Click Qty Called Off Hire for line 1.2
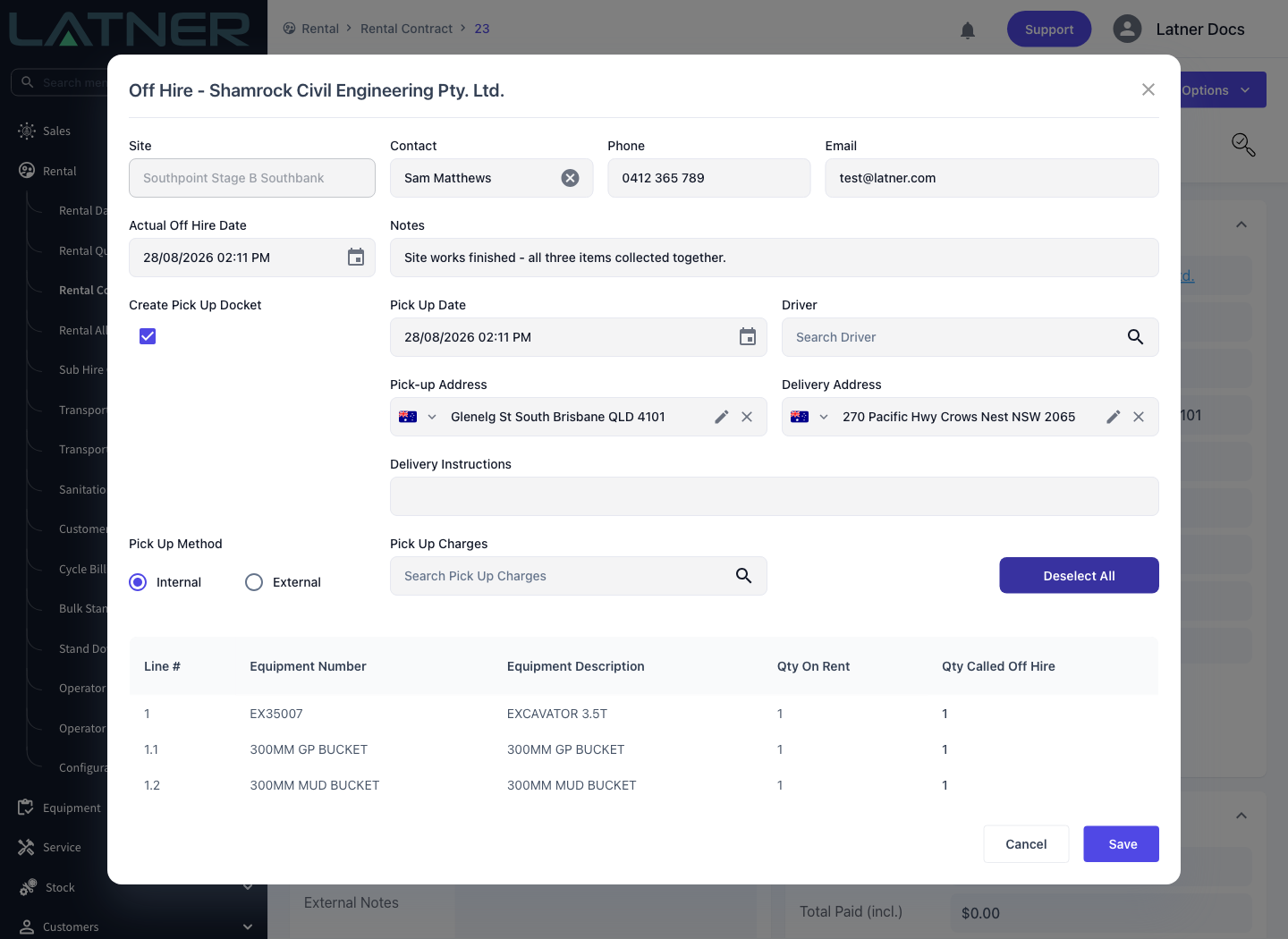Viewport: 1288px width, 939px height. point(945,785)
